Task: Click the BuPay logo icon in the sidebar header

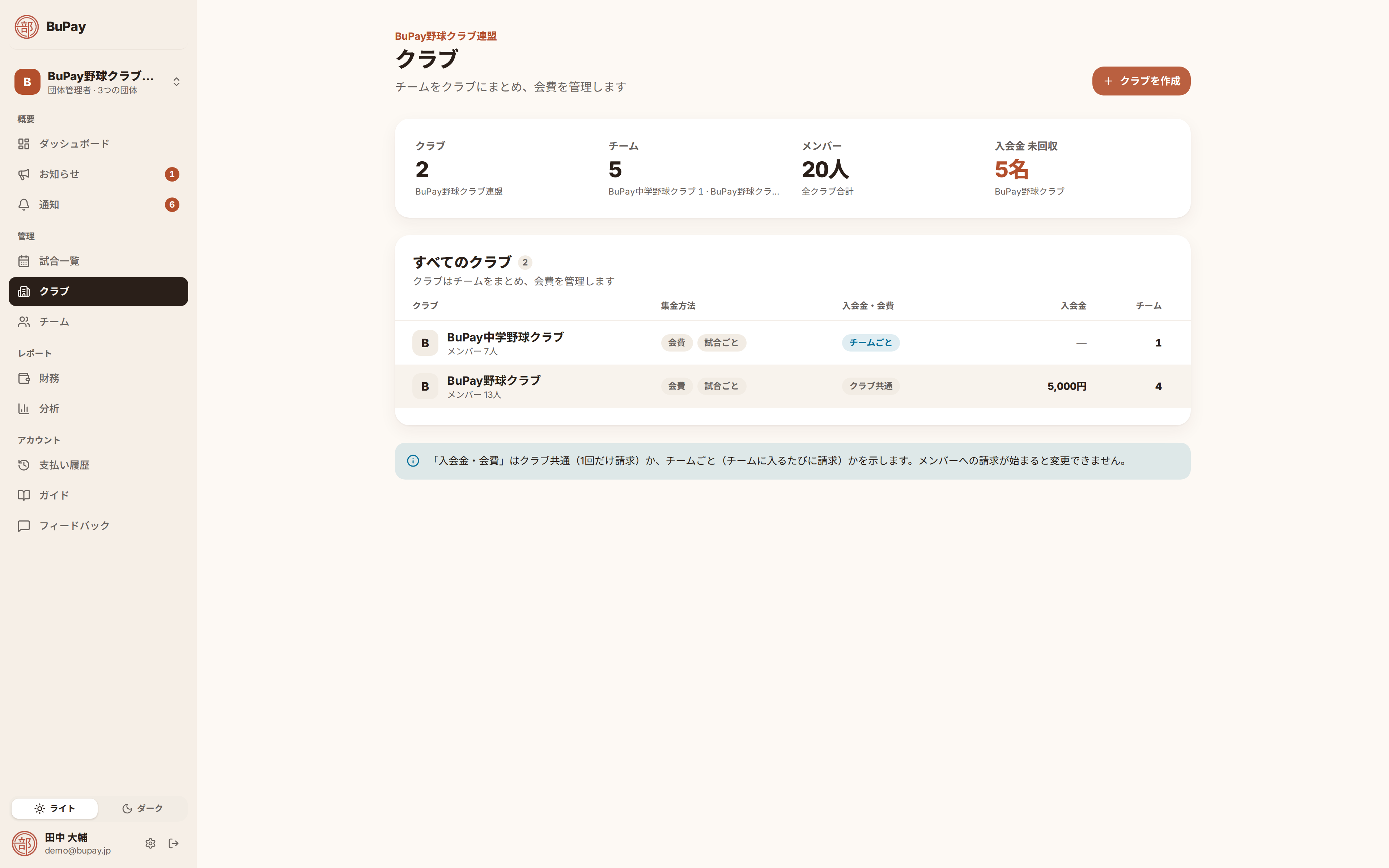Action: [x=26, y=26]
